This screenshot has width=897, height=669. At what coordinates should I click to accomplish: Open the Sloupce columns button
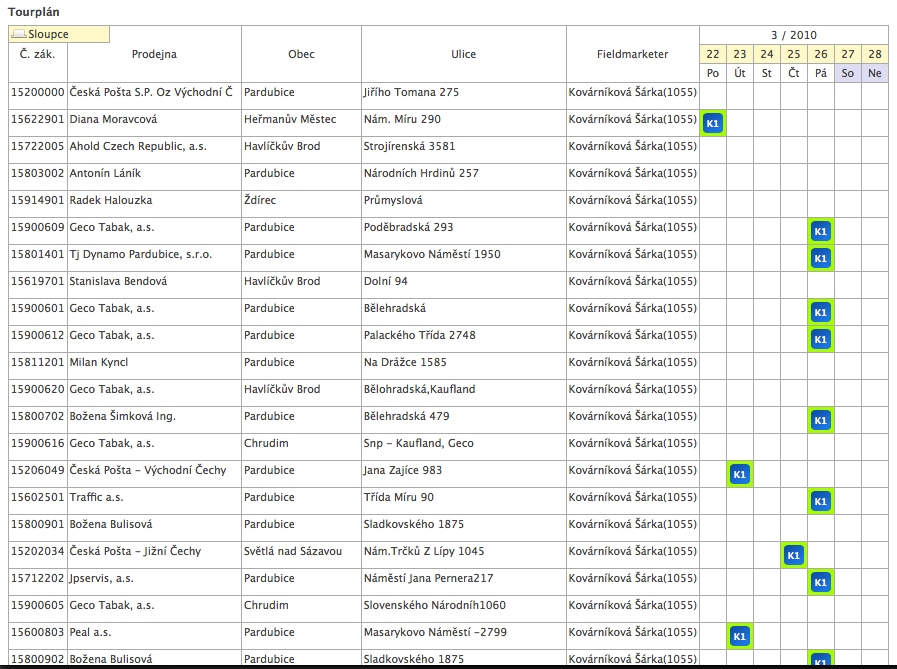coord(59,34)
